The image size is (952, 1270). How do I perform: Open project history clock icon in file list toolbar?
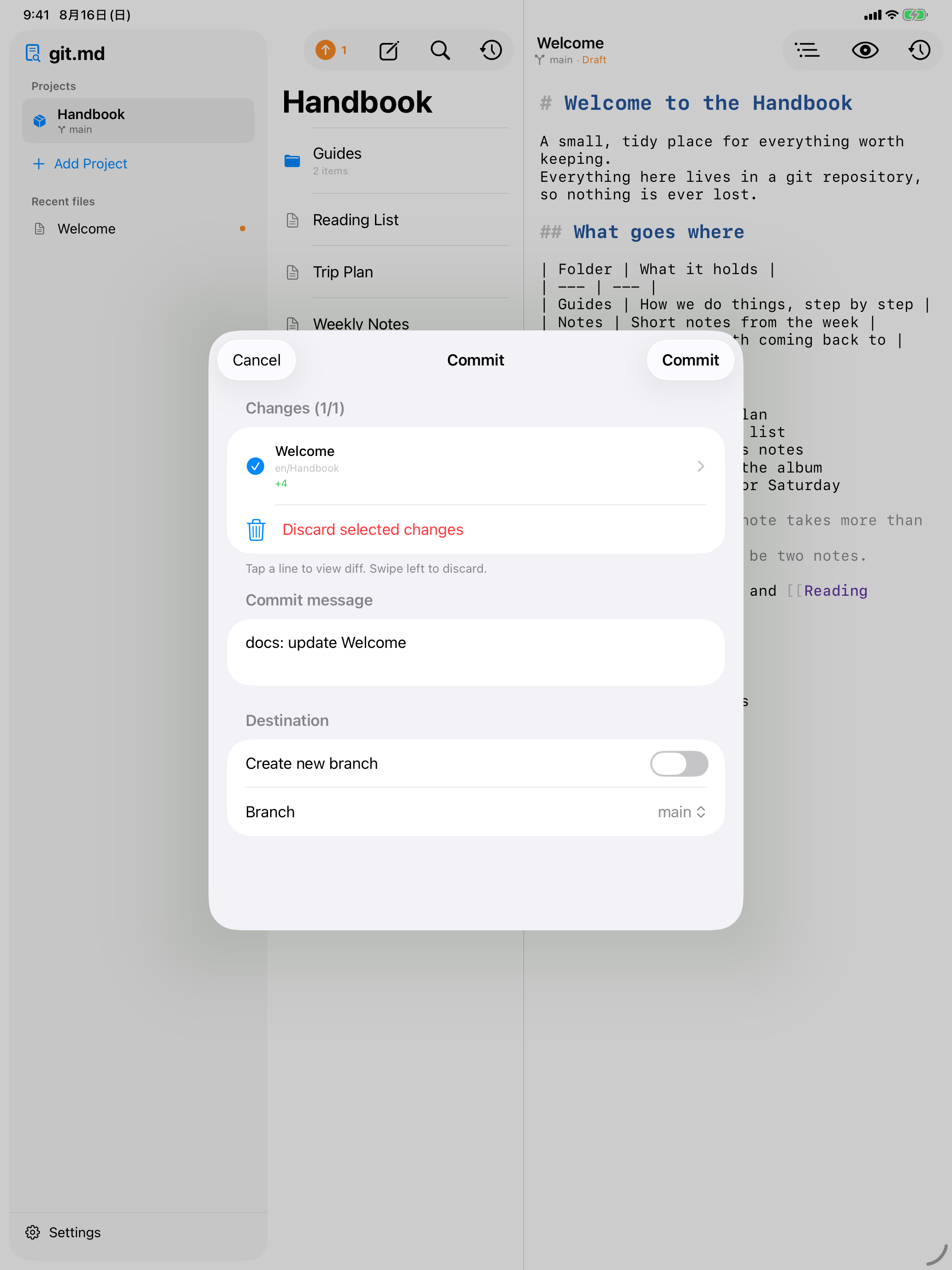point(491,50)
